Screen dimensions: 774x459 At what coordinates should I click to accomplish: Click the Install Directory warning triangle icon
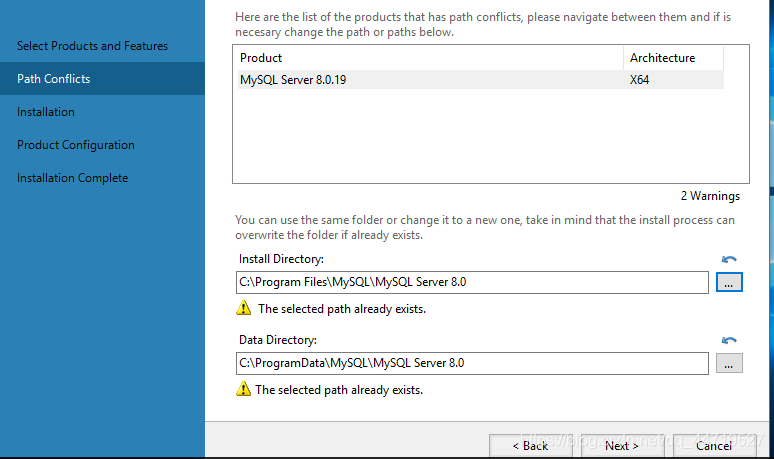[x=243, y=308]
